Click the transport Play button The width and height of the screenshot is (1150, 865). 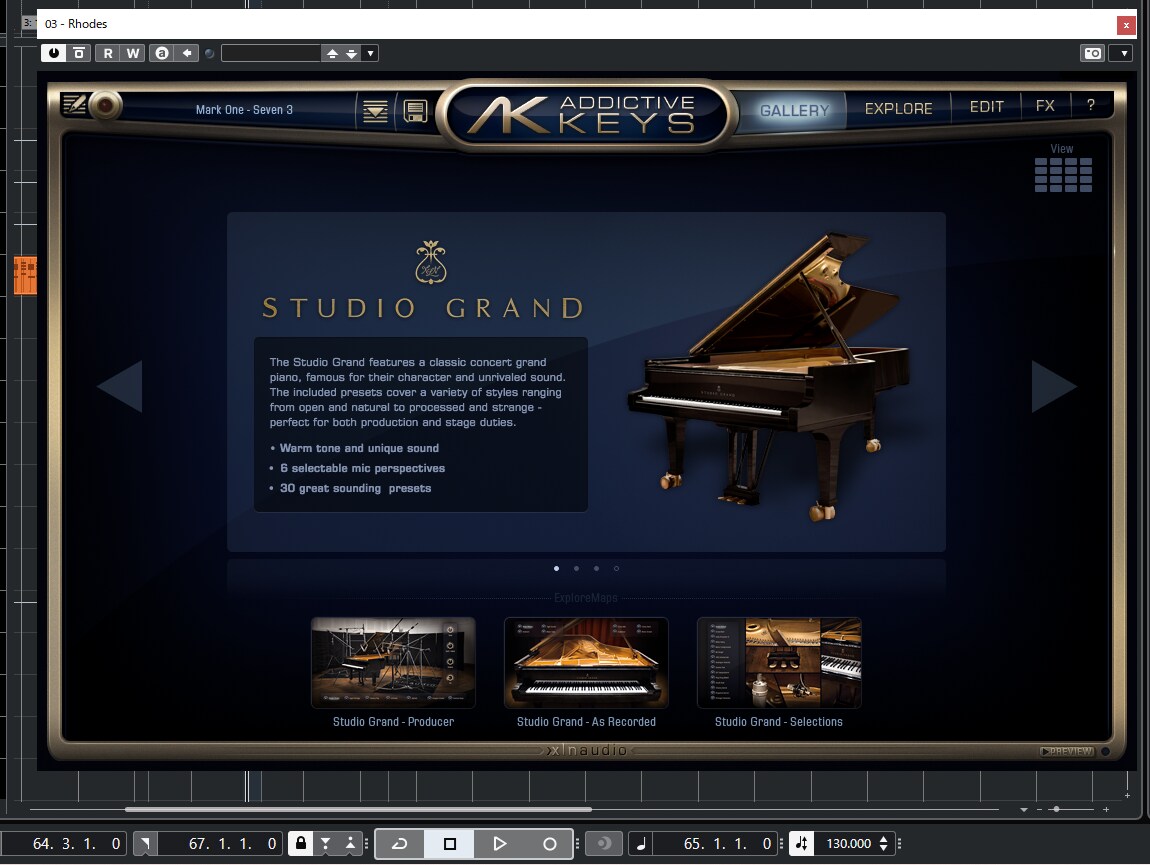pos(499,844)
